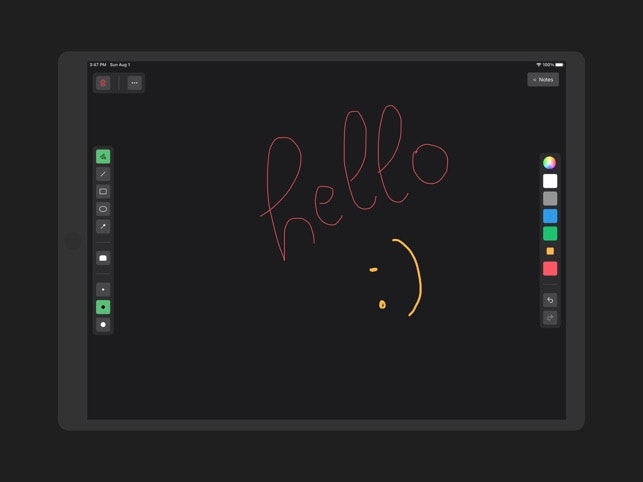Pick the gray color swatch
The height and width of the screenshot is (482, 643).
pos(550,199)
